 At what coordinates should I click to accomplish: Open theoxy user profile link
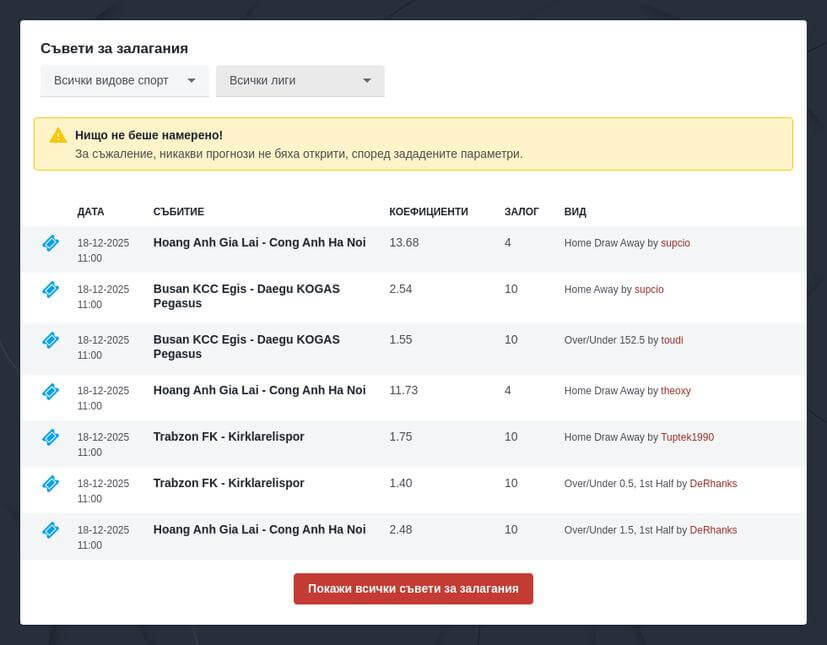tap(675, 391)
